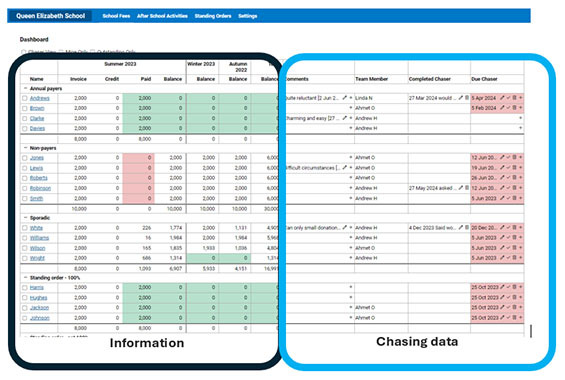Collapse the Annual payers group
565x380 pixels.
coord(25,88)
